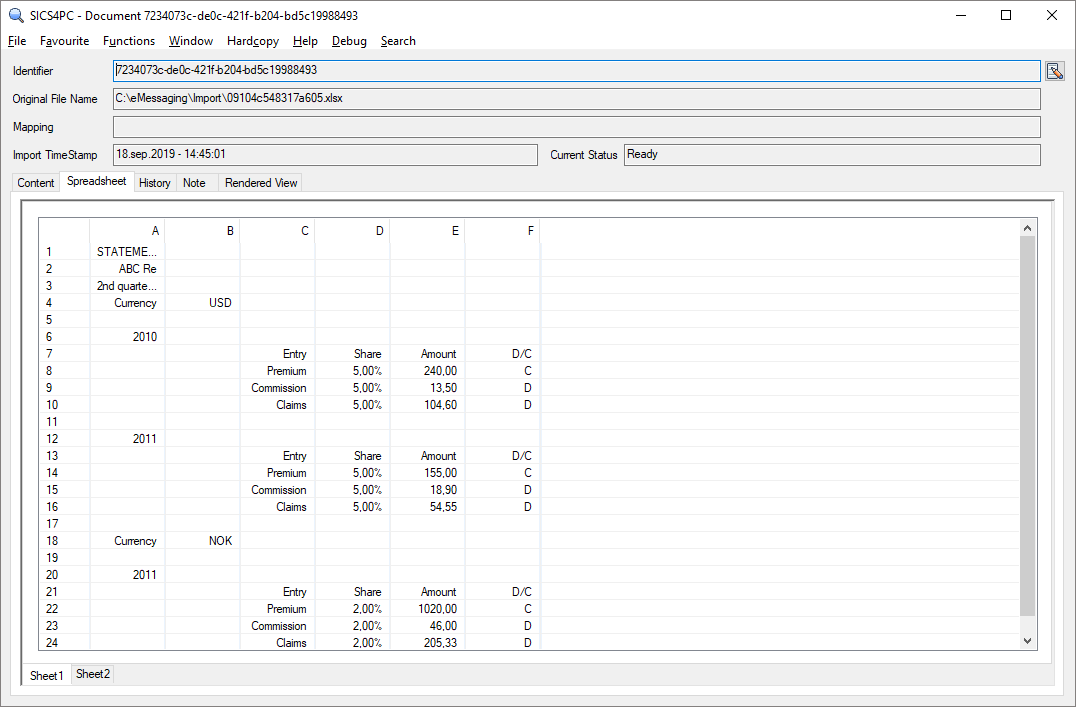Select row 8 header in the spreadsheet
Viewport: 1076px width, 707px height.
click(x=48, y=370)
